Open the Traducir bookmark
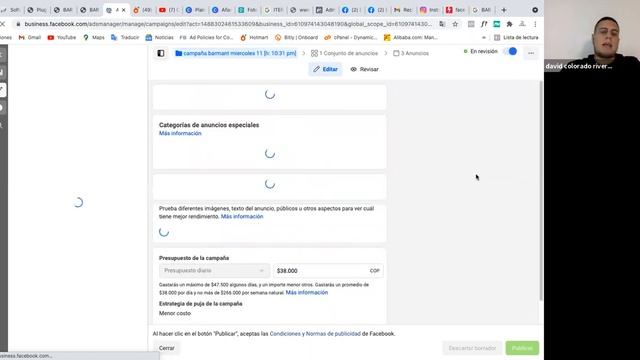 (x=125, y=37)
